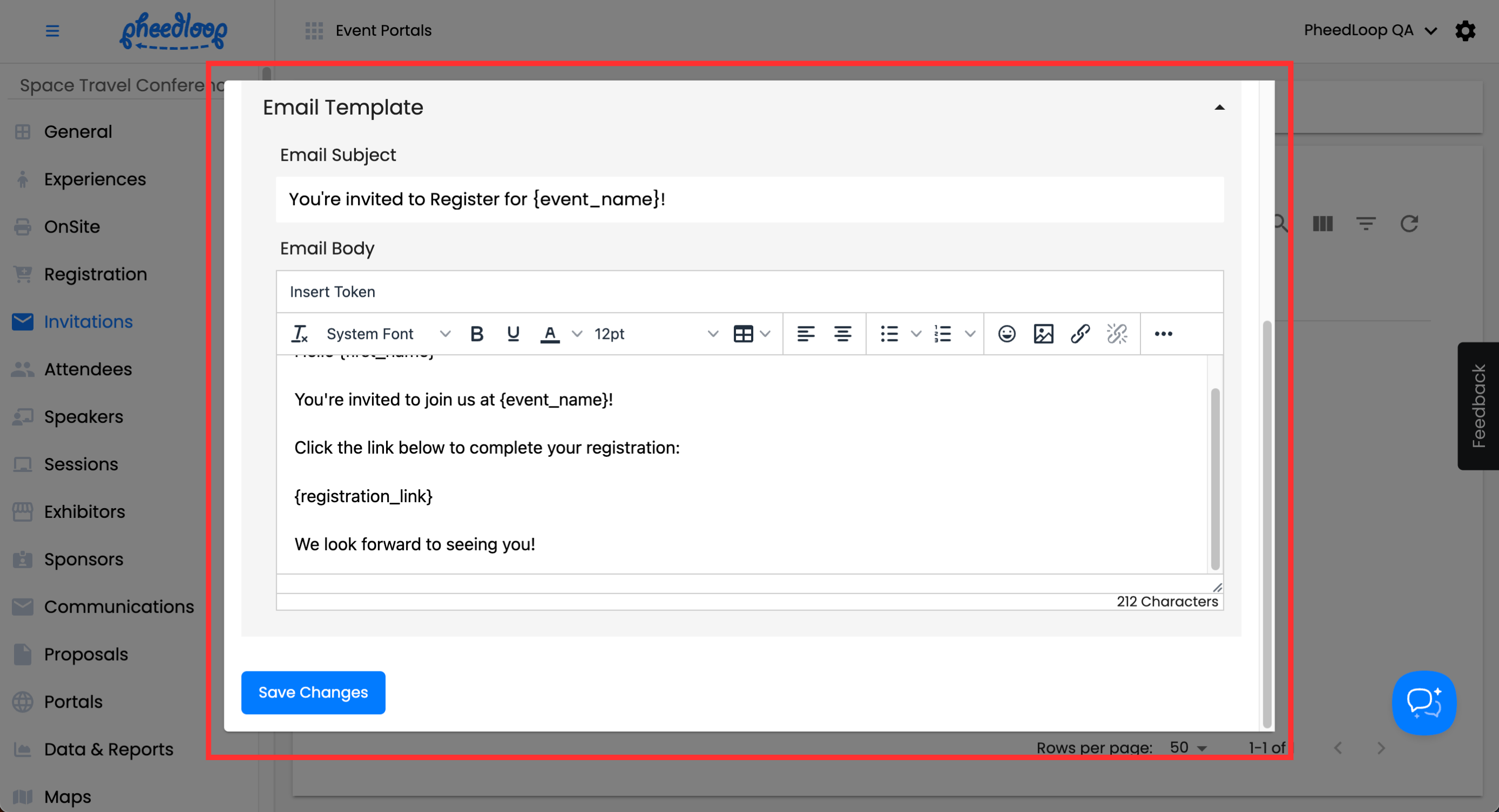Collapse the Email Template section

[x=1219, y=108]
